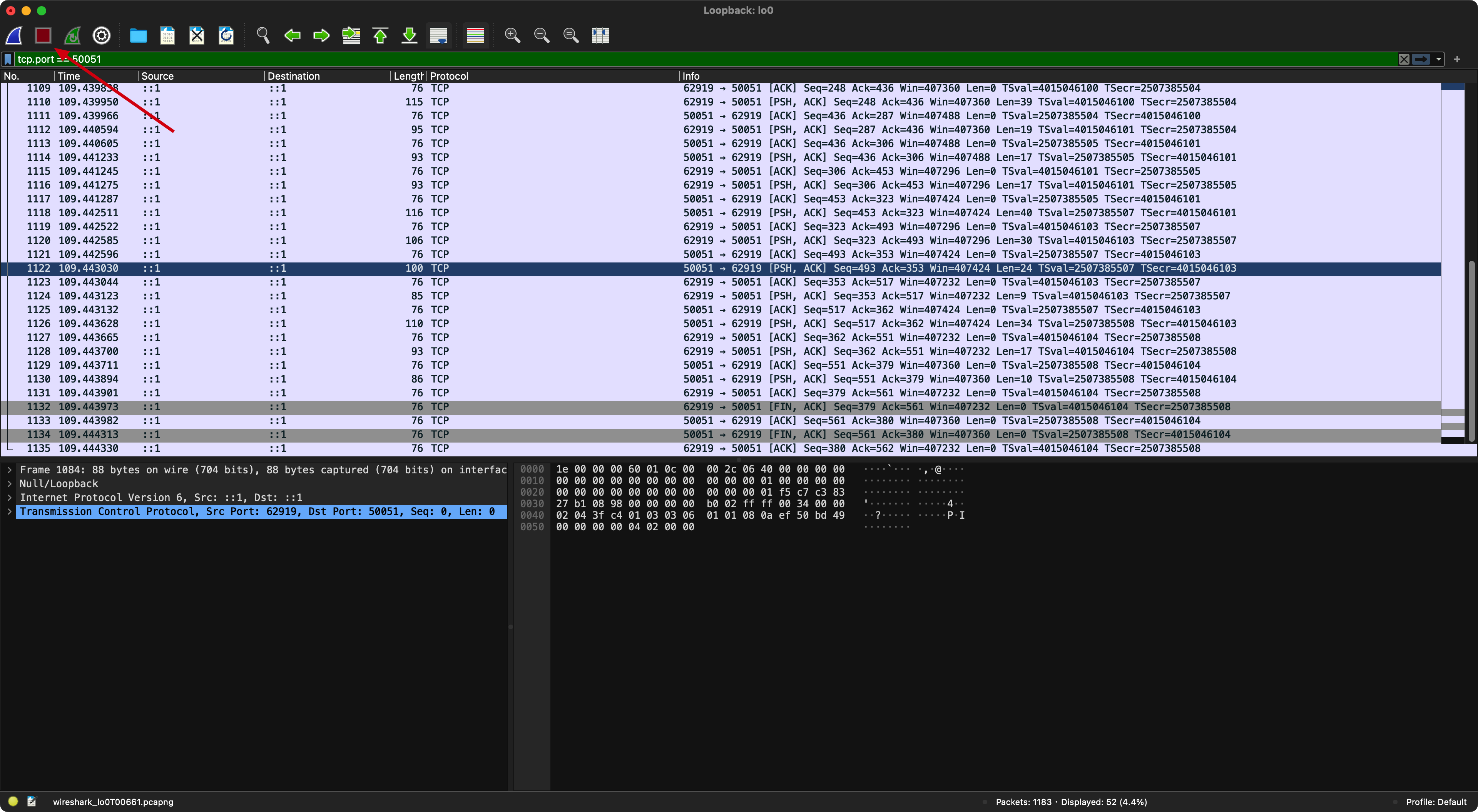Clear the display filter
The height and width of the screenshot is (812, 1478).
tap(1403, 59)
